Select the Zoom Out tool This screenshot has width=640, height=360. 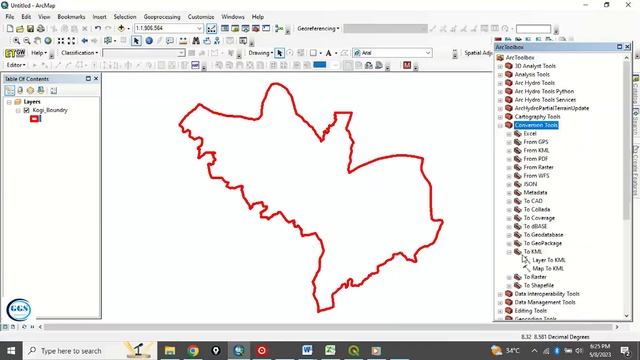click(x=27, y=41)
